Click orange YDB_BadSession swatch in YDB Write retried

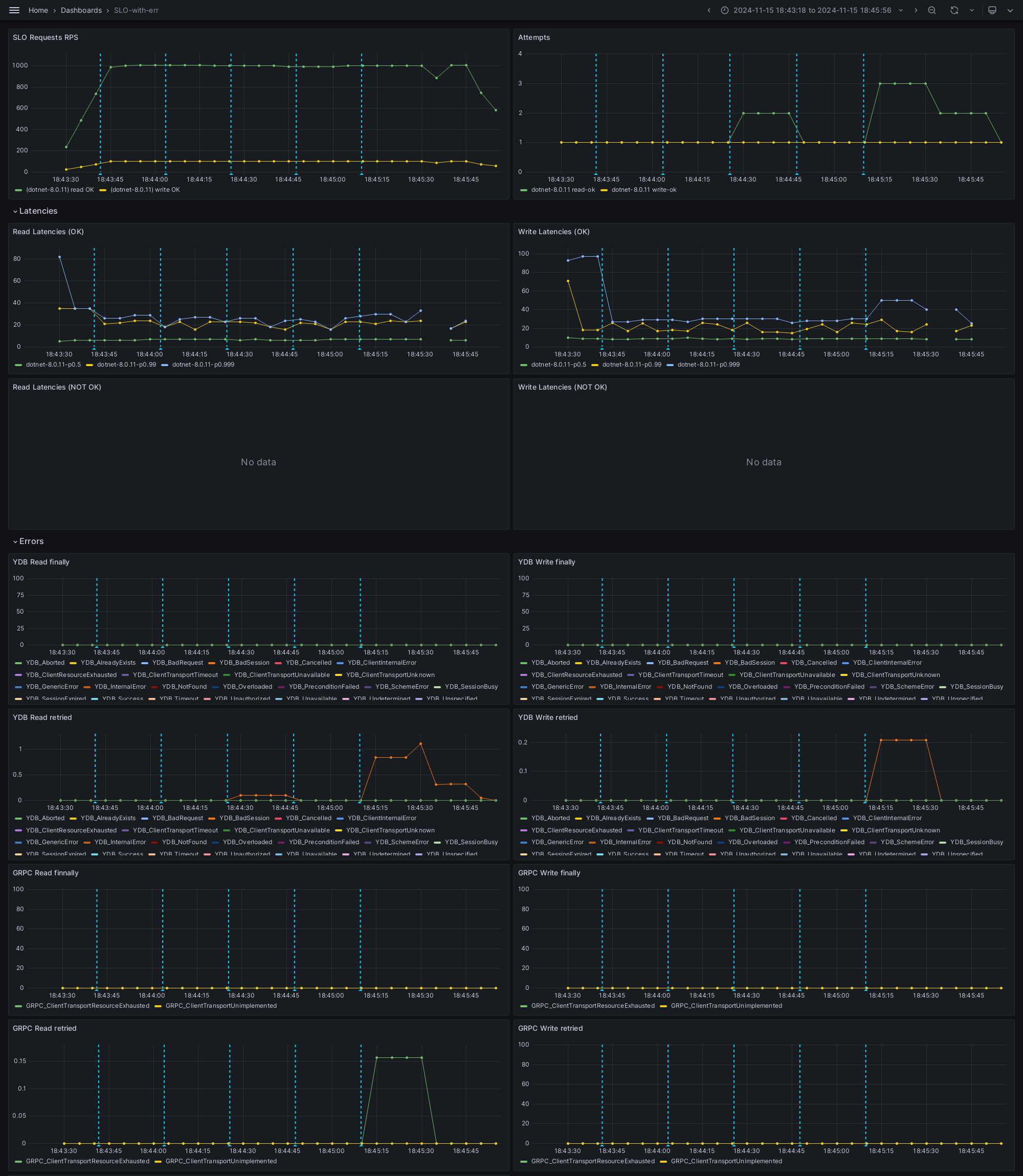click(x=717, y=819)
